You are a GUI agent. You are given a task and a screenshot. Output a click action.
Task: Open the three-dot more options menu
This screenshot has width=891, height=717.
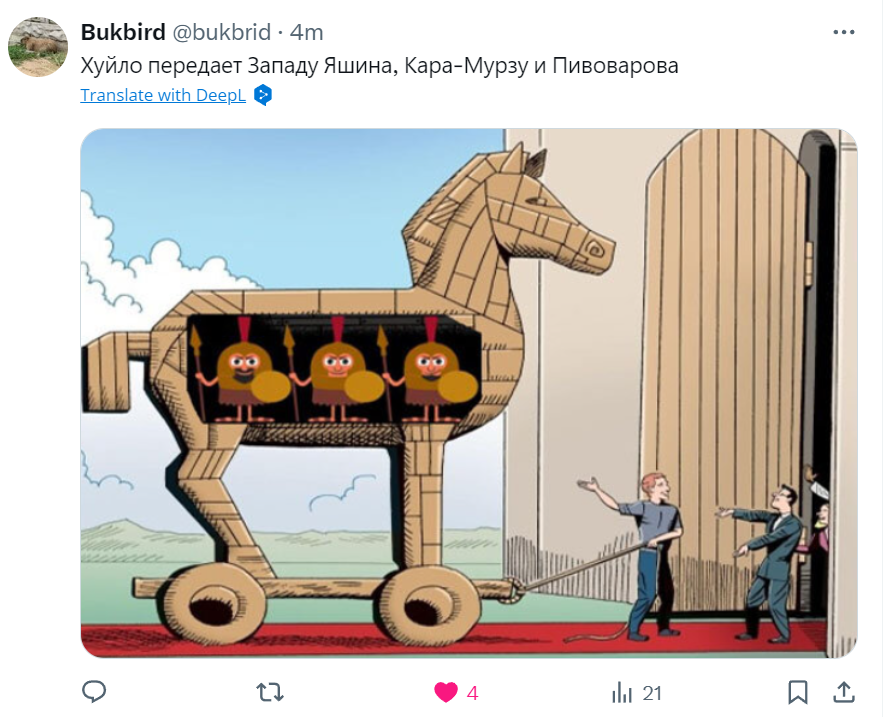[x=844, y=32]
